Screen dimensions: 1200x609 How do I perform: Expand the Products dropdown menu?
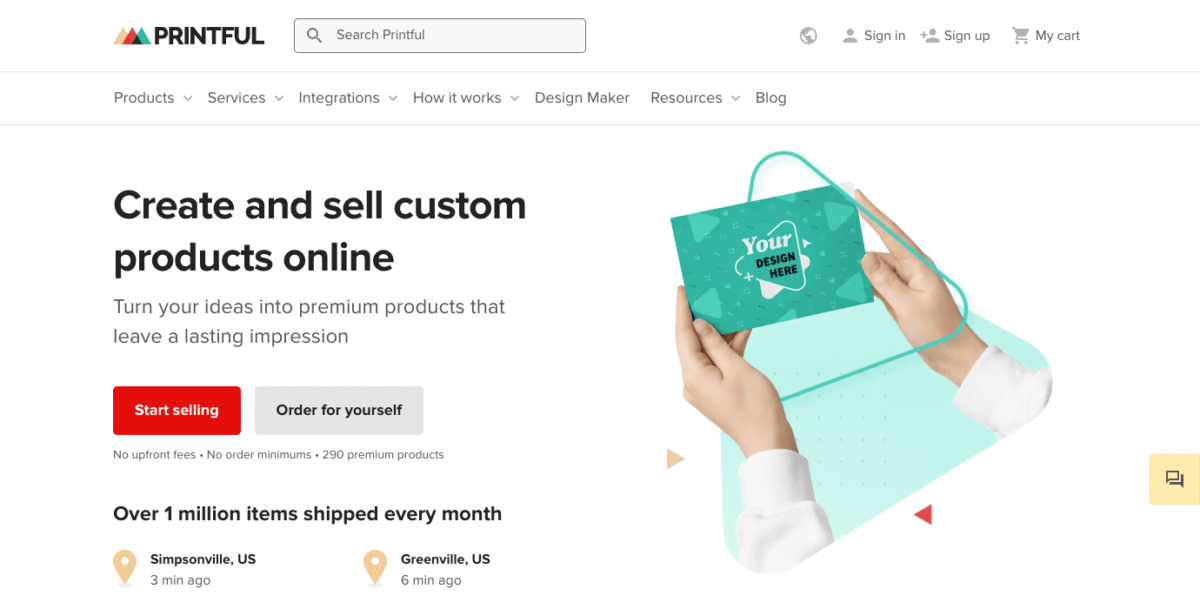153,98
